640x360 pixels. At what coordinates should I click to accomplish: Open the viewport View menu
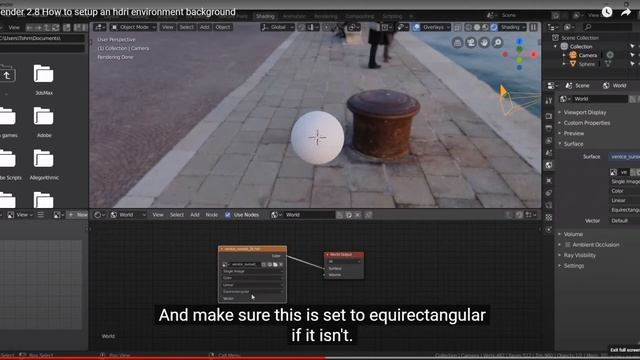(x=167, y=27)
